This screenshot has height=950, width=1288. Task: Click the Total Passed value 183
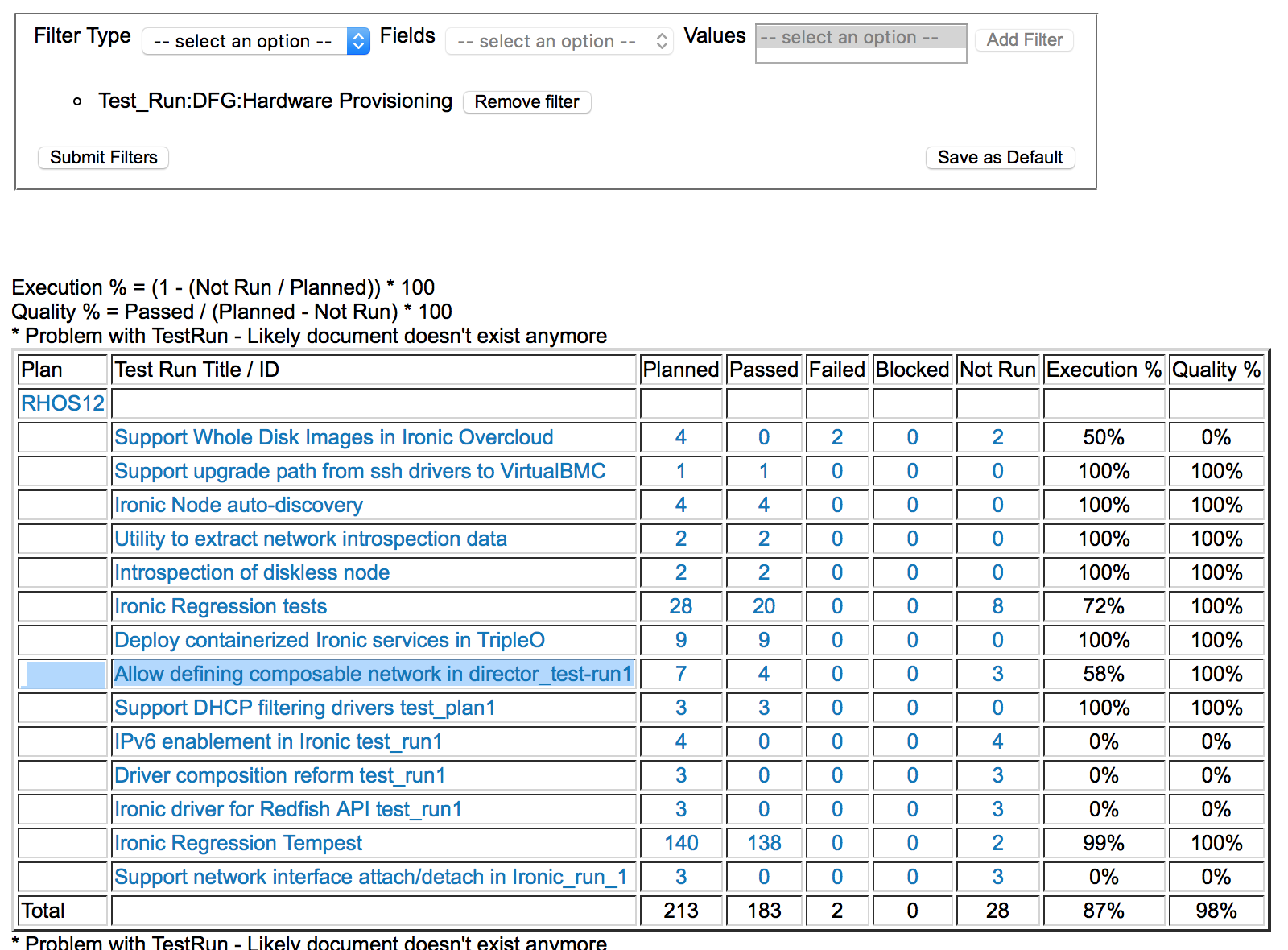[x=764, y=911]
